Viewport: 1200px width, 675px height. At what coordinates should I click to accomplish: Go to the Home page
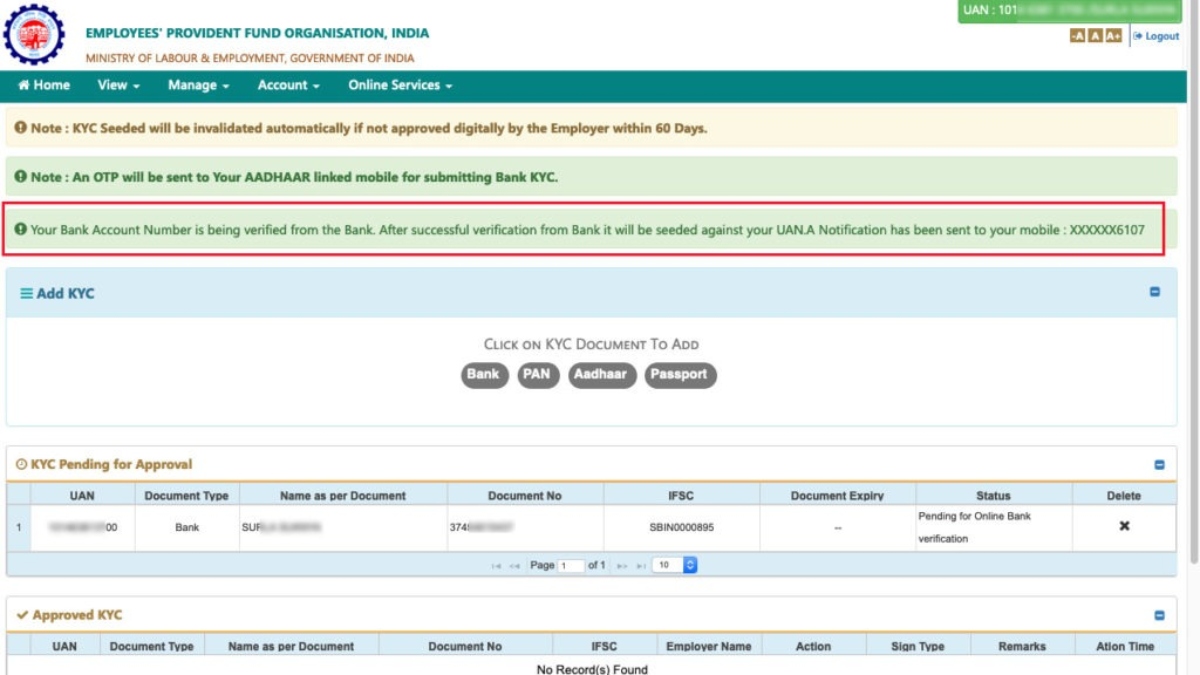coord(44,85)
